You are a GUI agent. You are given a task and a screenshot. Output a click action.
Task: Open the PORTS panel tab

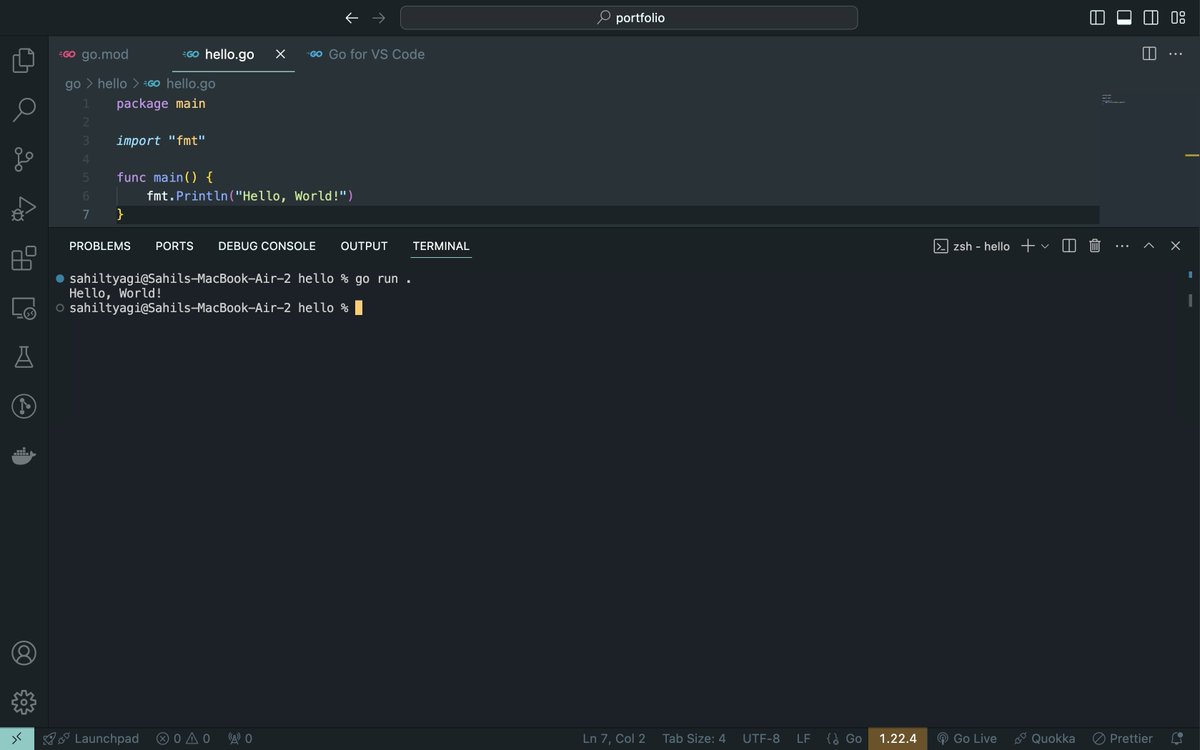(x=174, y=246)
